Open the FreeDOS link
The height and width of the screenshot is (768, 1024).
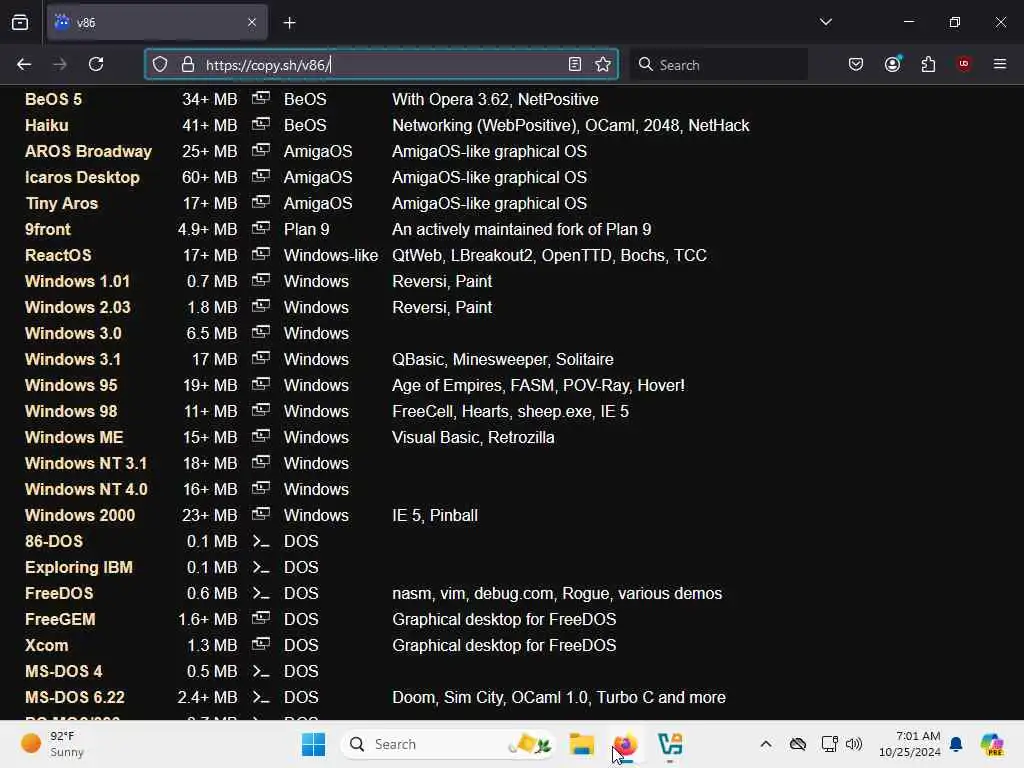pyautogui.click(x=59, y=594)
